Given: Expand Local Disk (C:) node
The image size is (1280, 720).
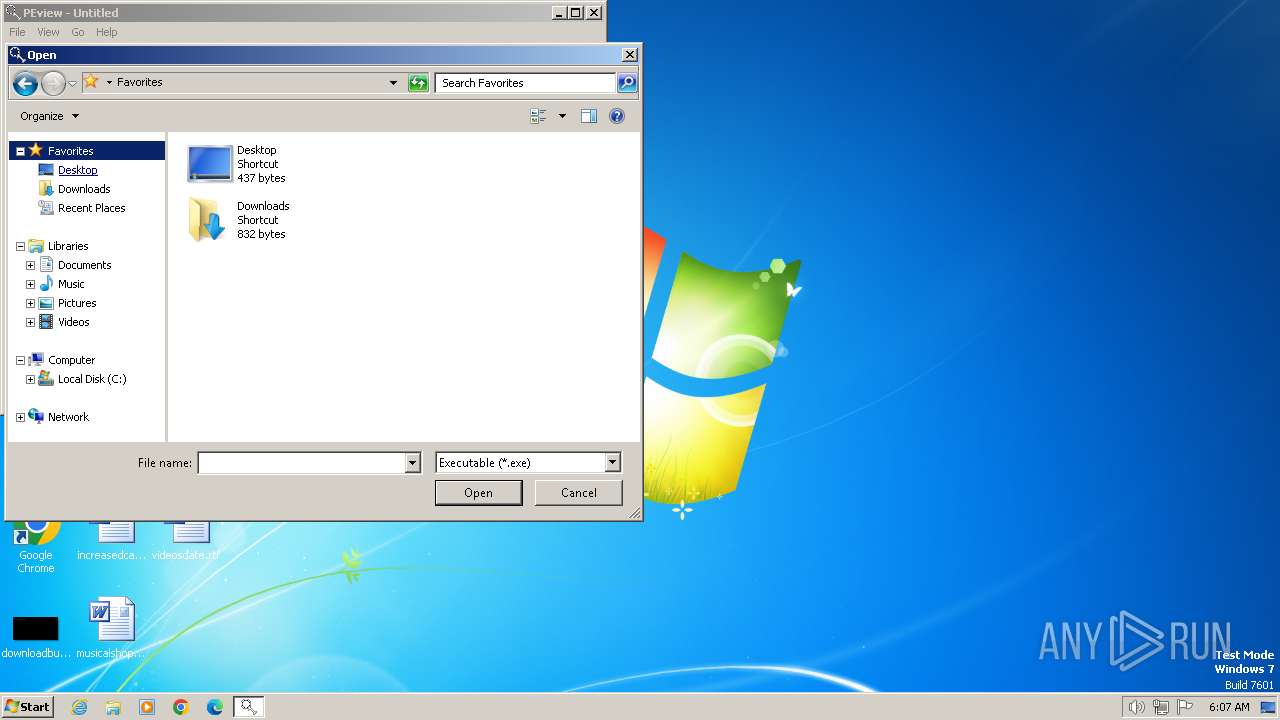Looking at the screenshot, I should click(x=30, y=379).
